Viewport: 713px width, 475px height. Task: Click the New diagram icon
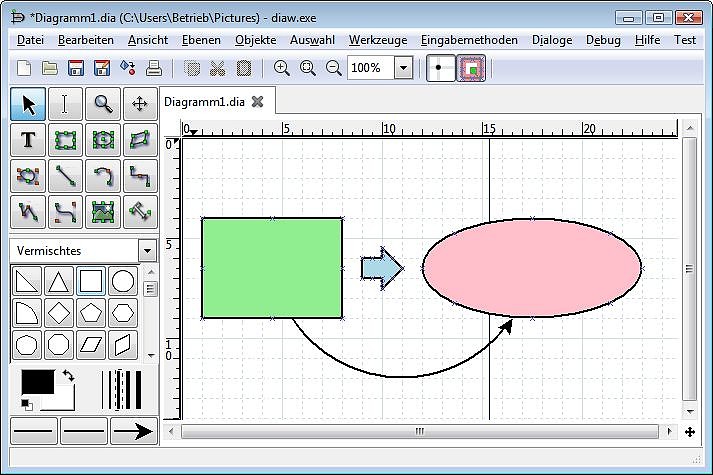tap(24, 68)
